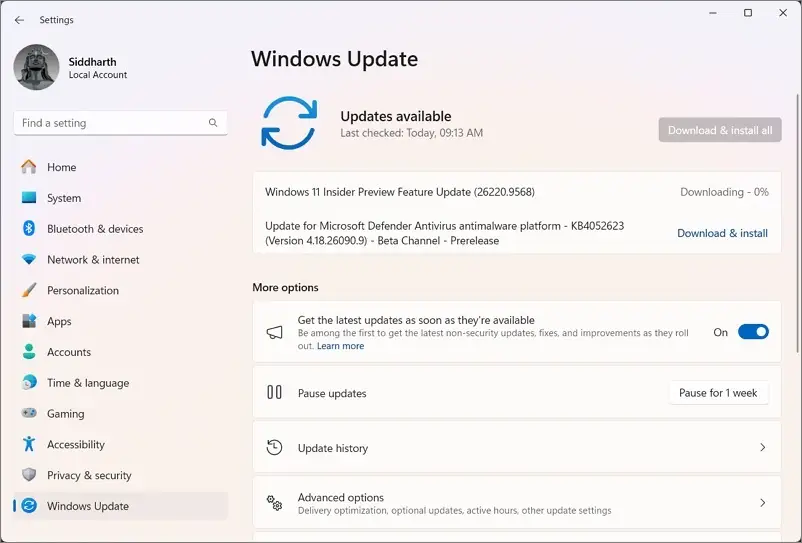Open the Home settings page
802x543 pixels.
(121, 167)
